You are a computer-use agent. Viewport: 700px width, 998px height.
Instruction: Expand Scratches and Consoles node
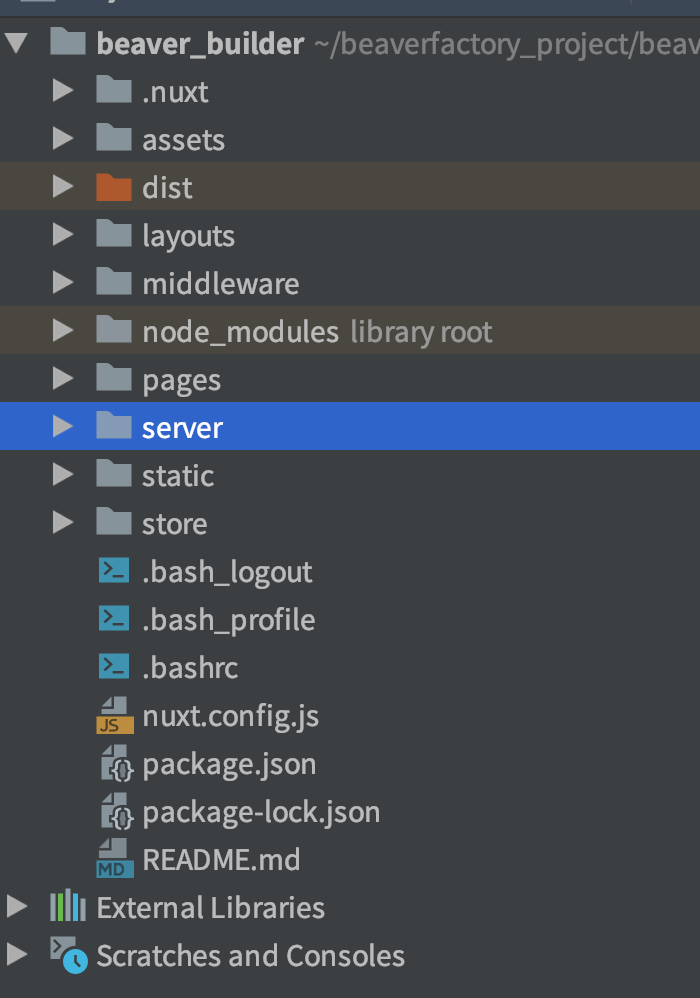[17, 955]
